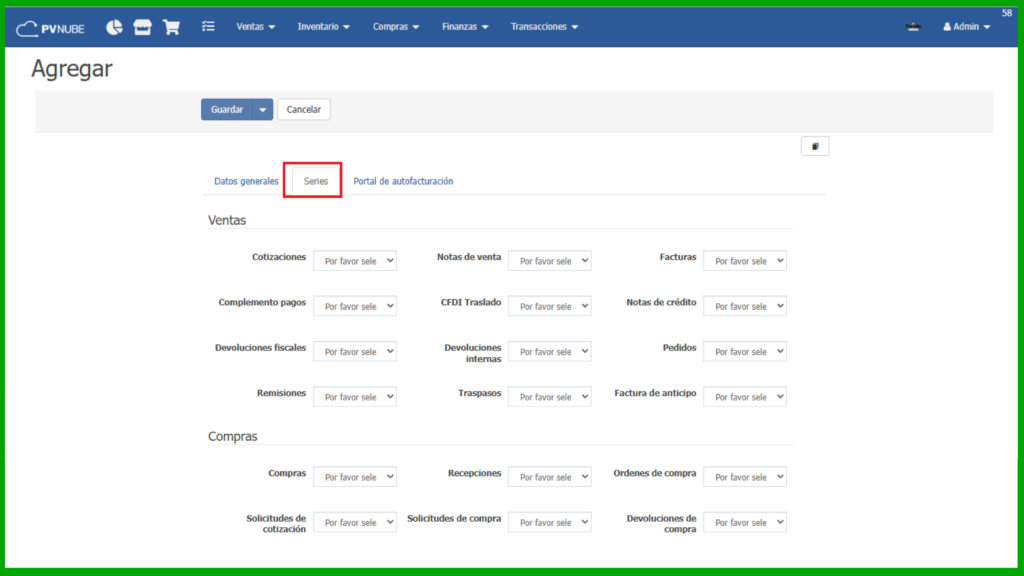
Task: Open the shopping cart icon
Action: click(x=171, y=27)
